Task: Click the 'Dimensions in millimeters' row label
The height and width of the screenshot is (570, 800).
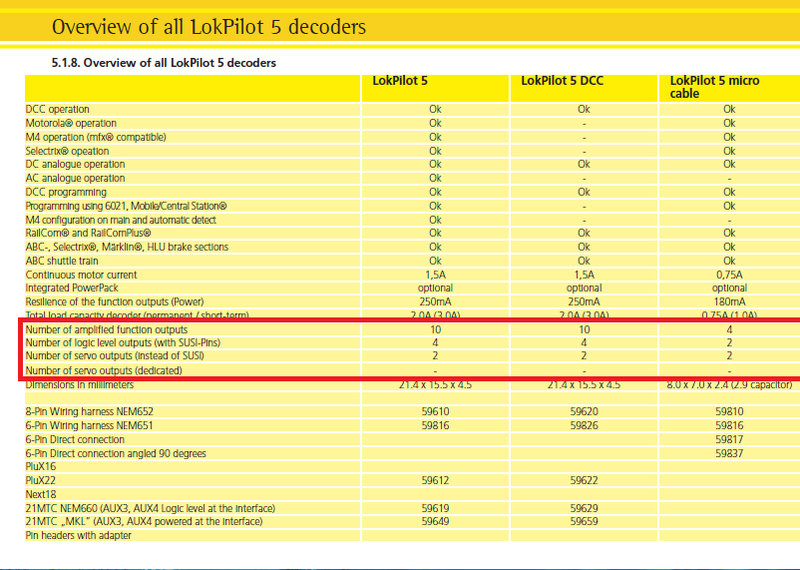Action: [80, 385]
